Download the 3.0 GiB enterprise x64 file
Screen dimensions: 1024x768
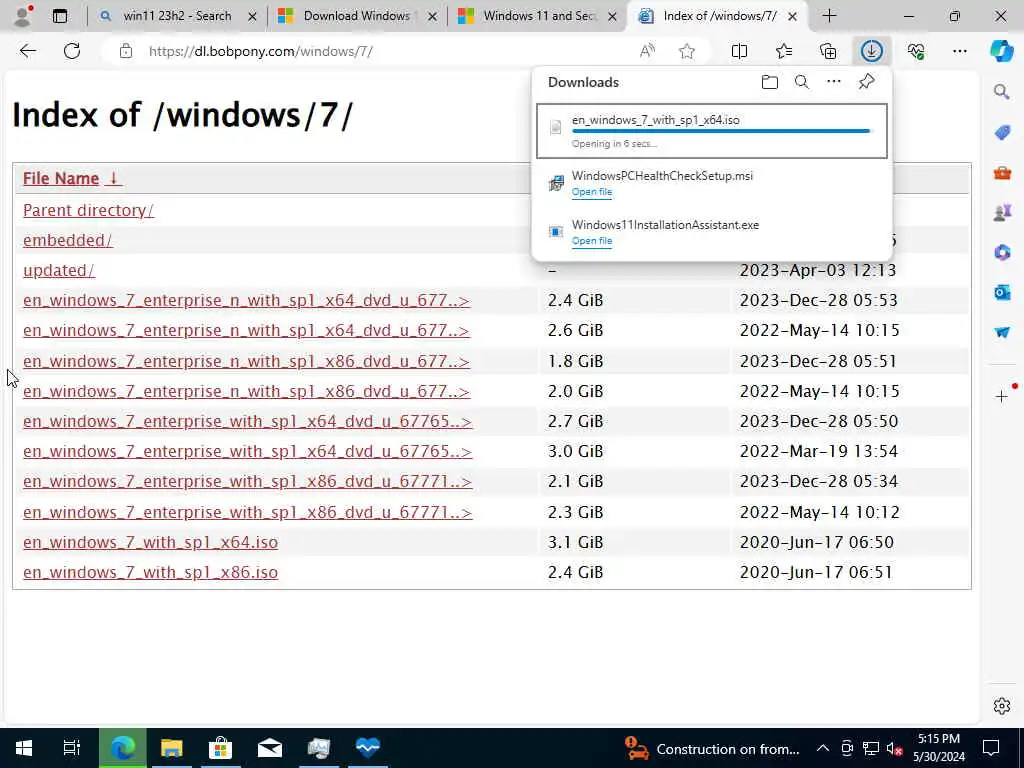248,451
